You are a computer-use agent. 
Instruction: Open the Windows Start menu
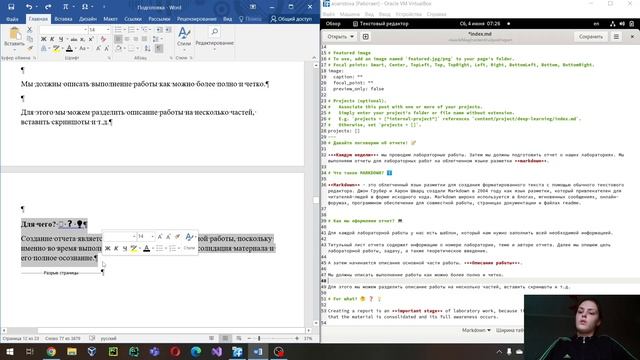9,351
